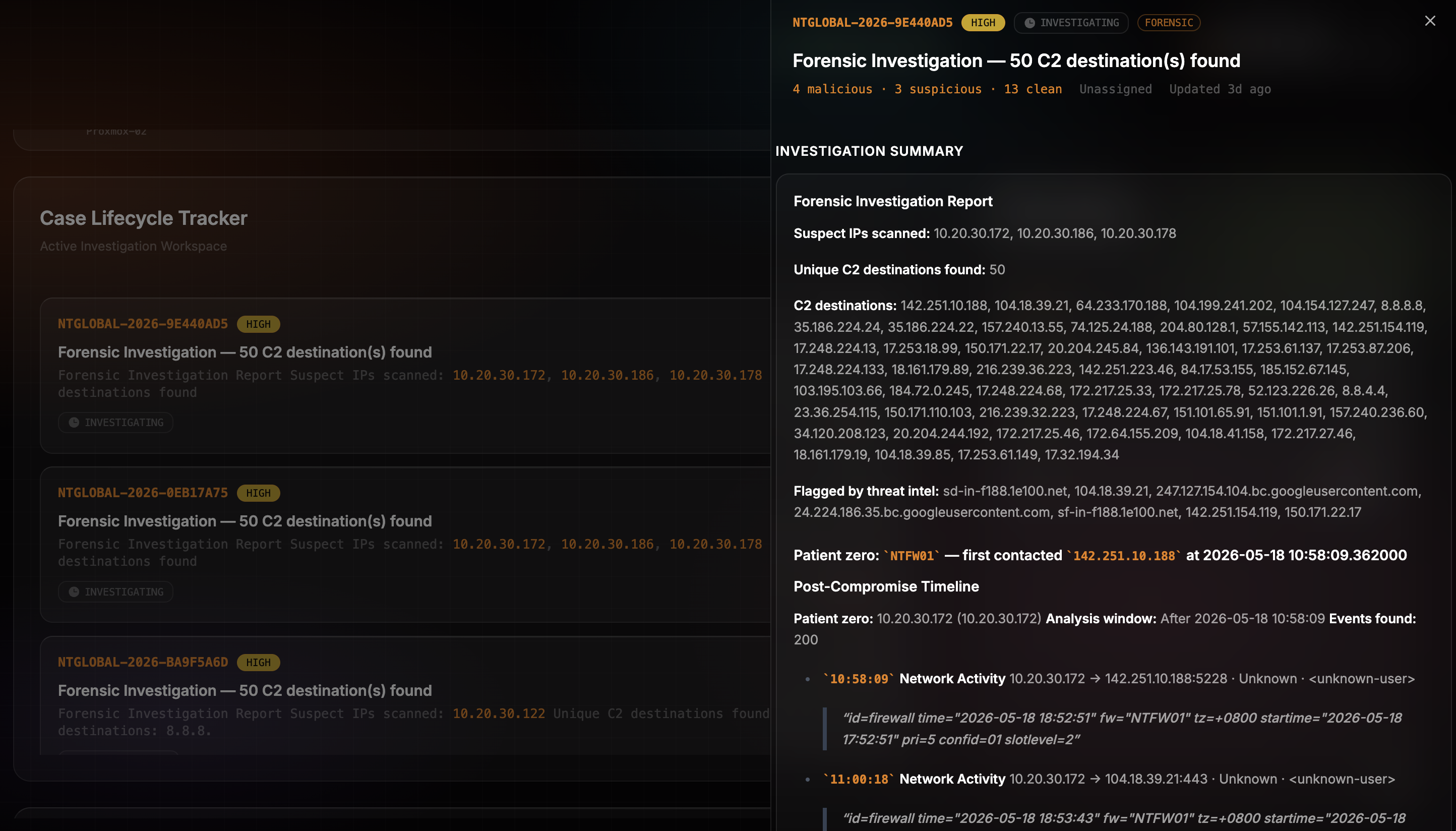This screenshot has height=831, width=1456.
Task: Click the "Updated 3d ago" timestamp
Action: (x=1220, y=89)
